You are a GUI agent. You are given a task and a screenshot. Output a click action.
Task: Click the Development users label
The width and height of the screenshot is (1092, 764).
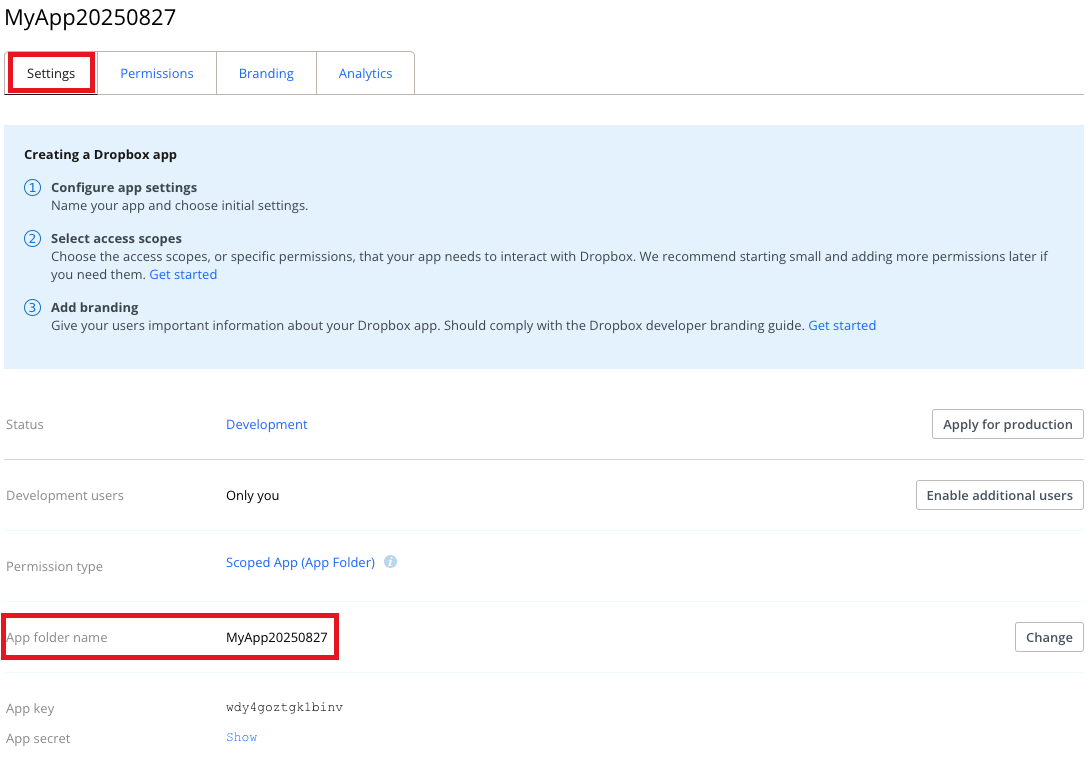pos(65,495)
